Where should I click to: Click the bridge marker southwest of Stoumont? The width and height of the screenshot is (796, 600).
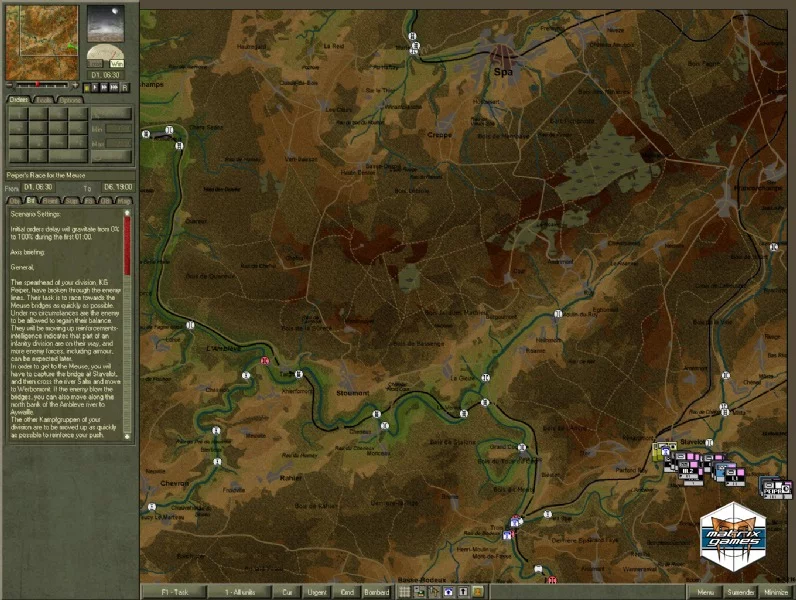click(x=377, y=414)
